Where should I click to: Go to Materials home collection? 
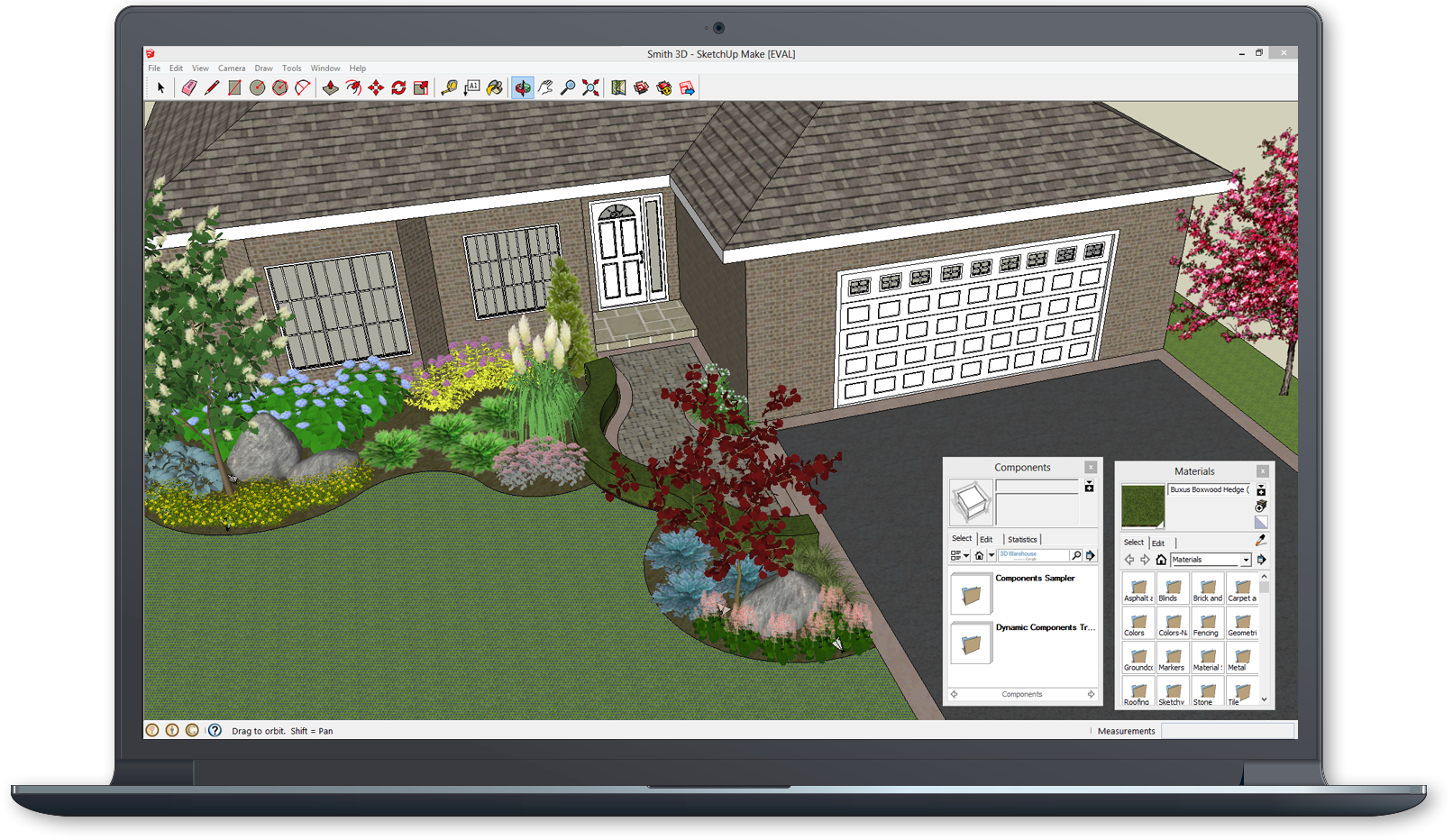(1161, 560)
